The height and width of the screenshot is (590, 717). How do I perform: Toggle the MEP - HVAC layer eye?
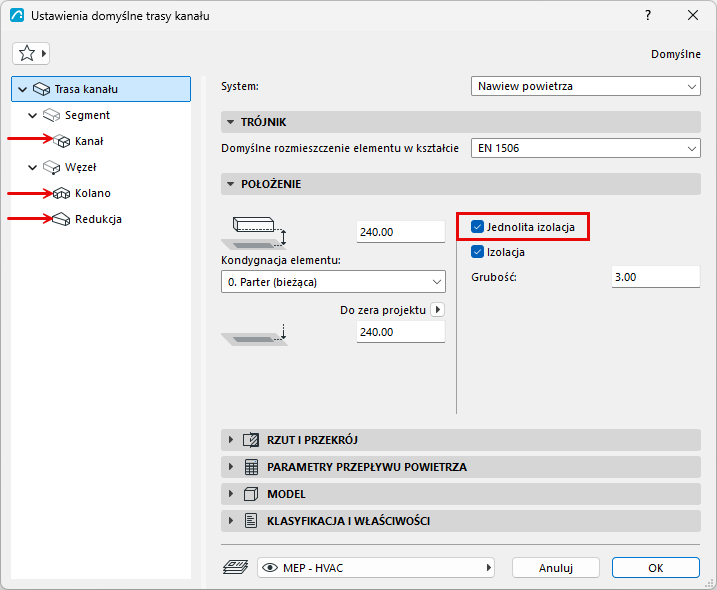click(x=270, y=568)
